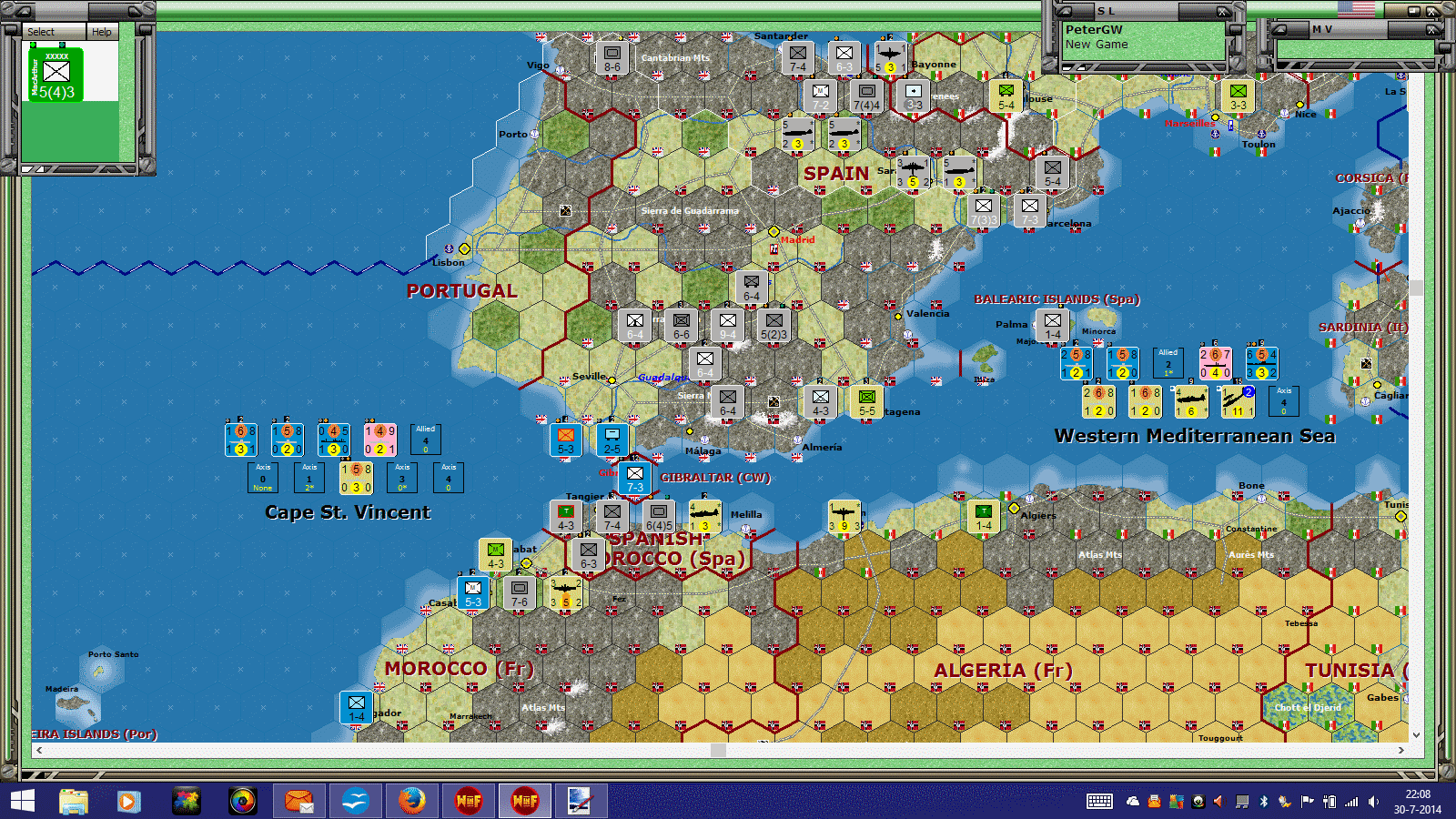Select the aircraft counter beside Melilla
Image resolution: width=1456 pixels, height=819 pixels.
point(705,517)
